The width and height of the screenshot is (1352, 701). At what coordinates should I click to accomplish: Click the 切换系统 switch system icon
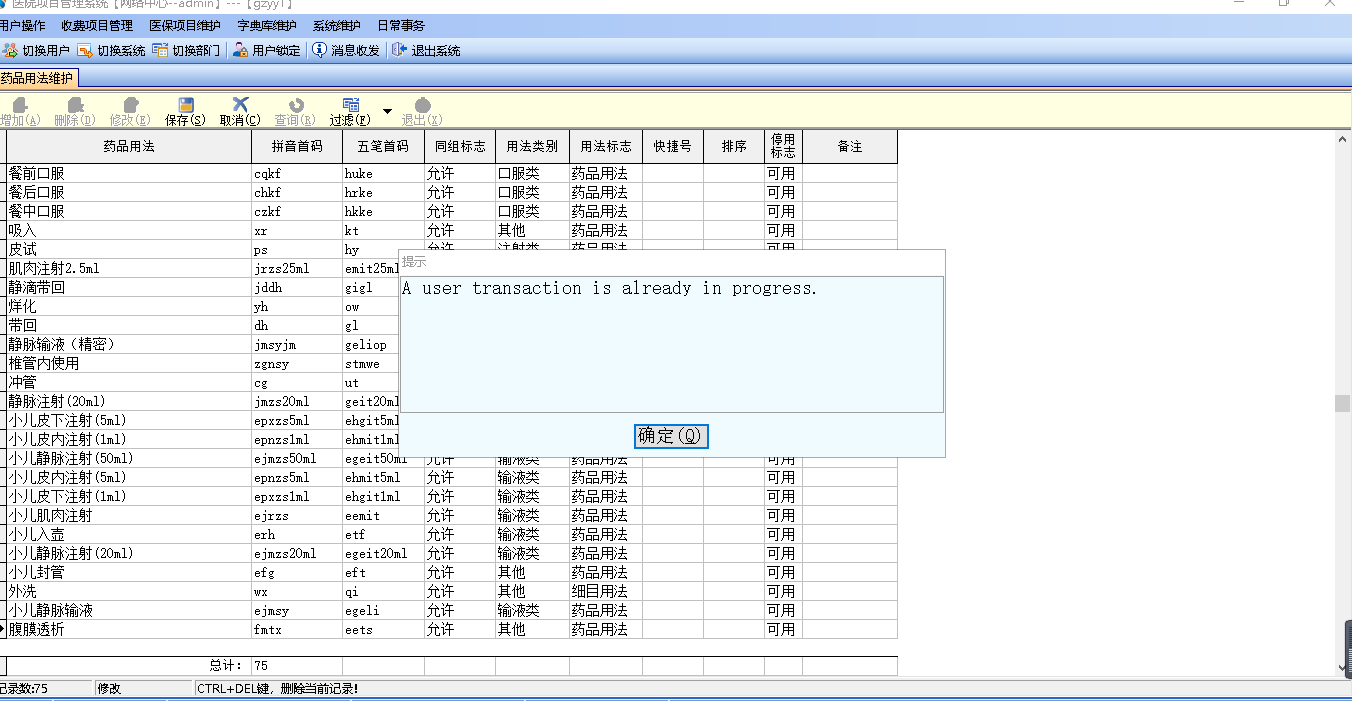(86, 50)
